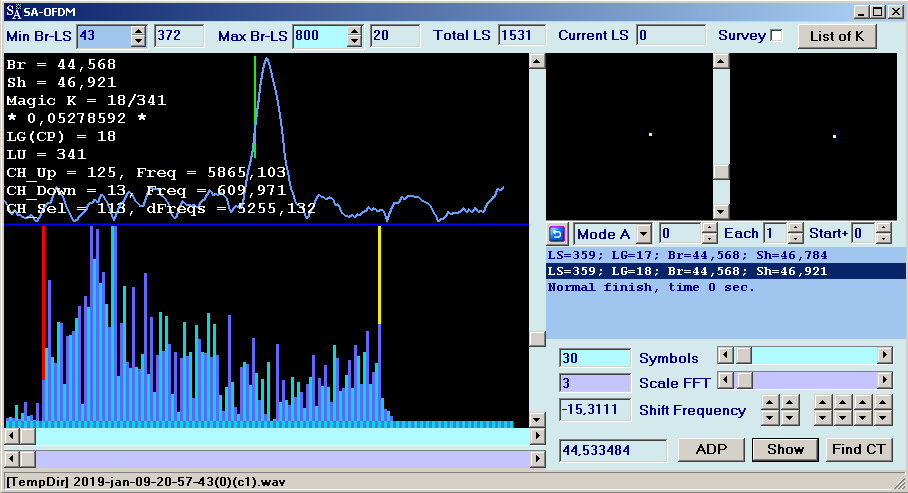Open the Mode A dropdown
908x493 pixels.
(643, 234)
